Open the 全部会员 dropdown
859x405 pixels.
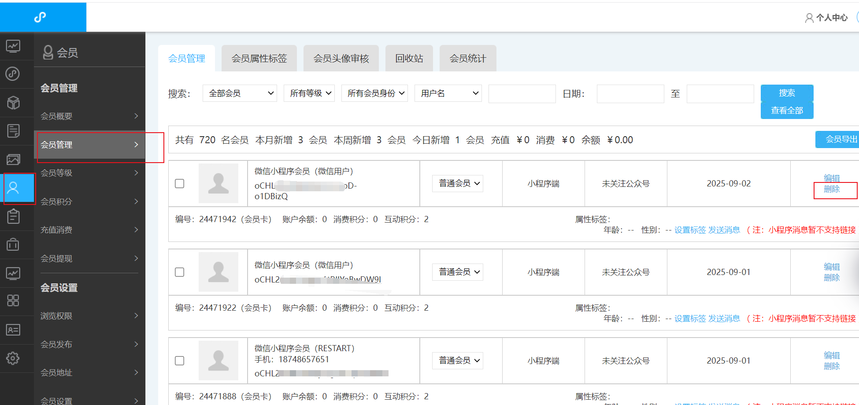240,93
